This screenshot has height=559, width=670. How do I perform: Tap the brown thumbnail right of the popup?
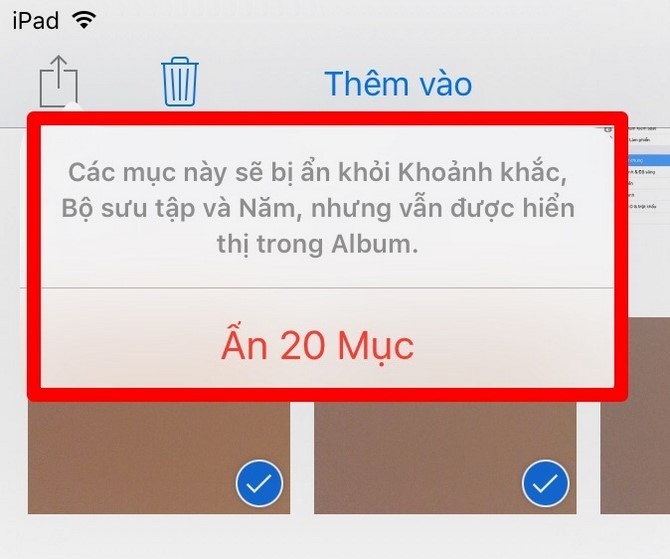[x=649, y=359]
